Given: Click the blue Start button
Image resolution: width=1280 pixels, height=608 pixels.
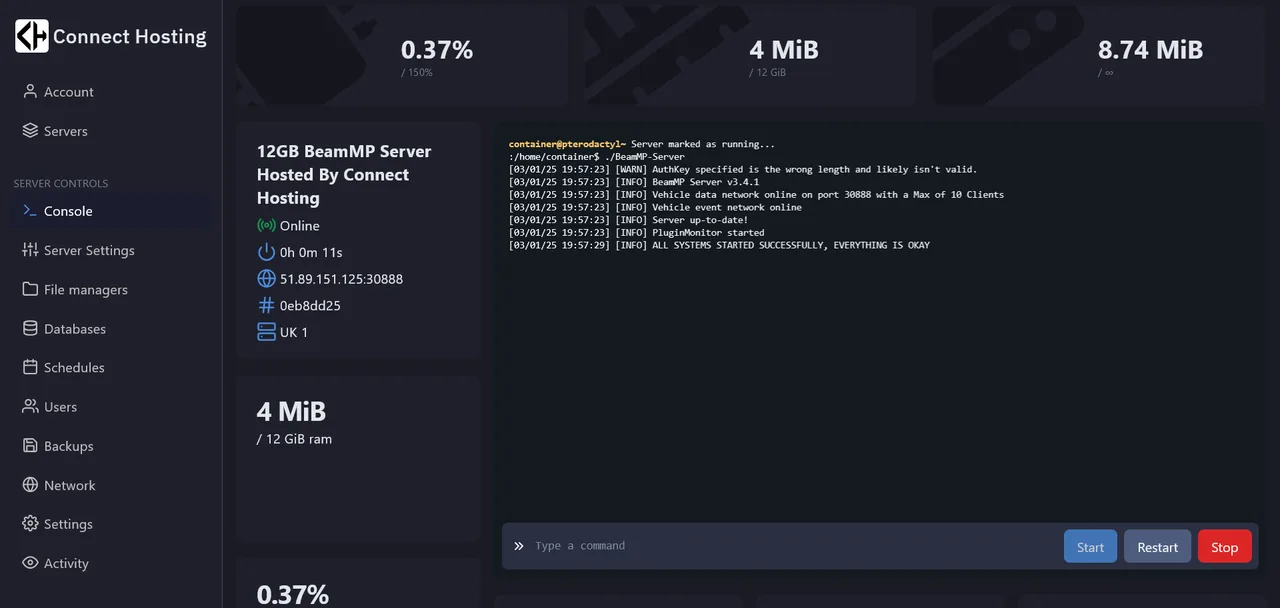Looking at the screenshot, I should [x=1090, y=546].
